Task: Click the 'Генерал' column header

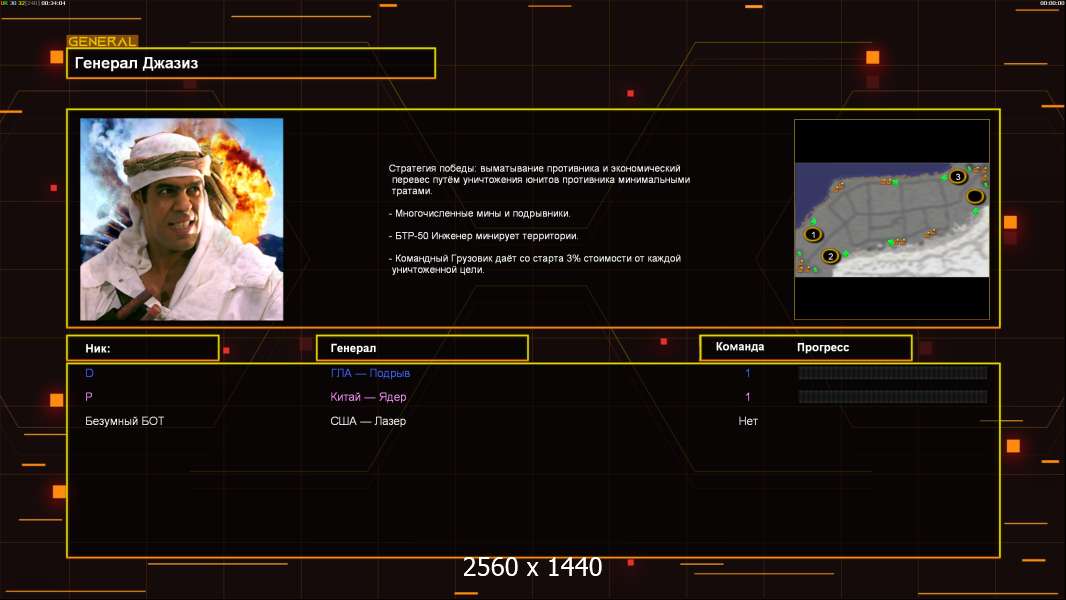Action: 422,348
